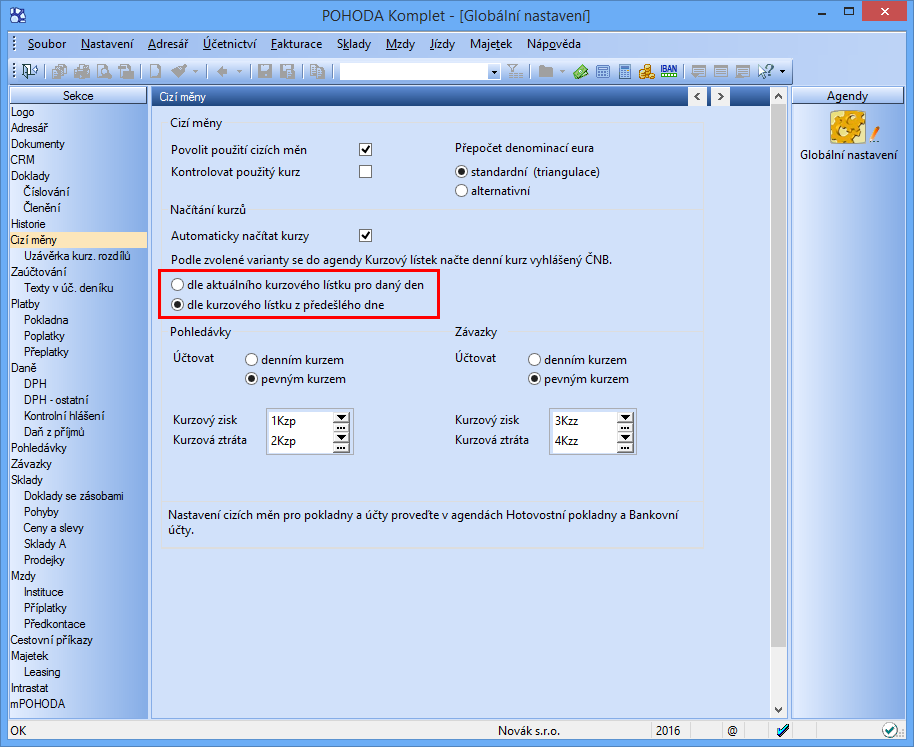This screenshot has height=747, width=914.
Task: Open the first calculator icon
Action: 603,71
